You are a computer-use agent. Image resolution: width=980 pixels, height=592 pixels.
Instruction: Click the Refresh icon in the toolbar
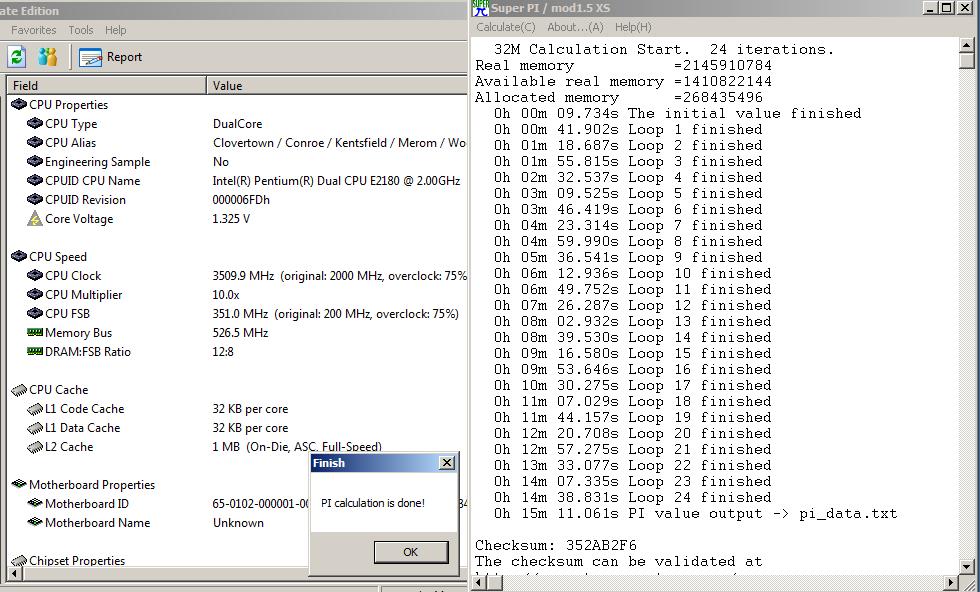(x=17, y=57)
